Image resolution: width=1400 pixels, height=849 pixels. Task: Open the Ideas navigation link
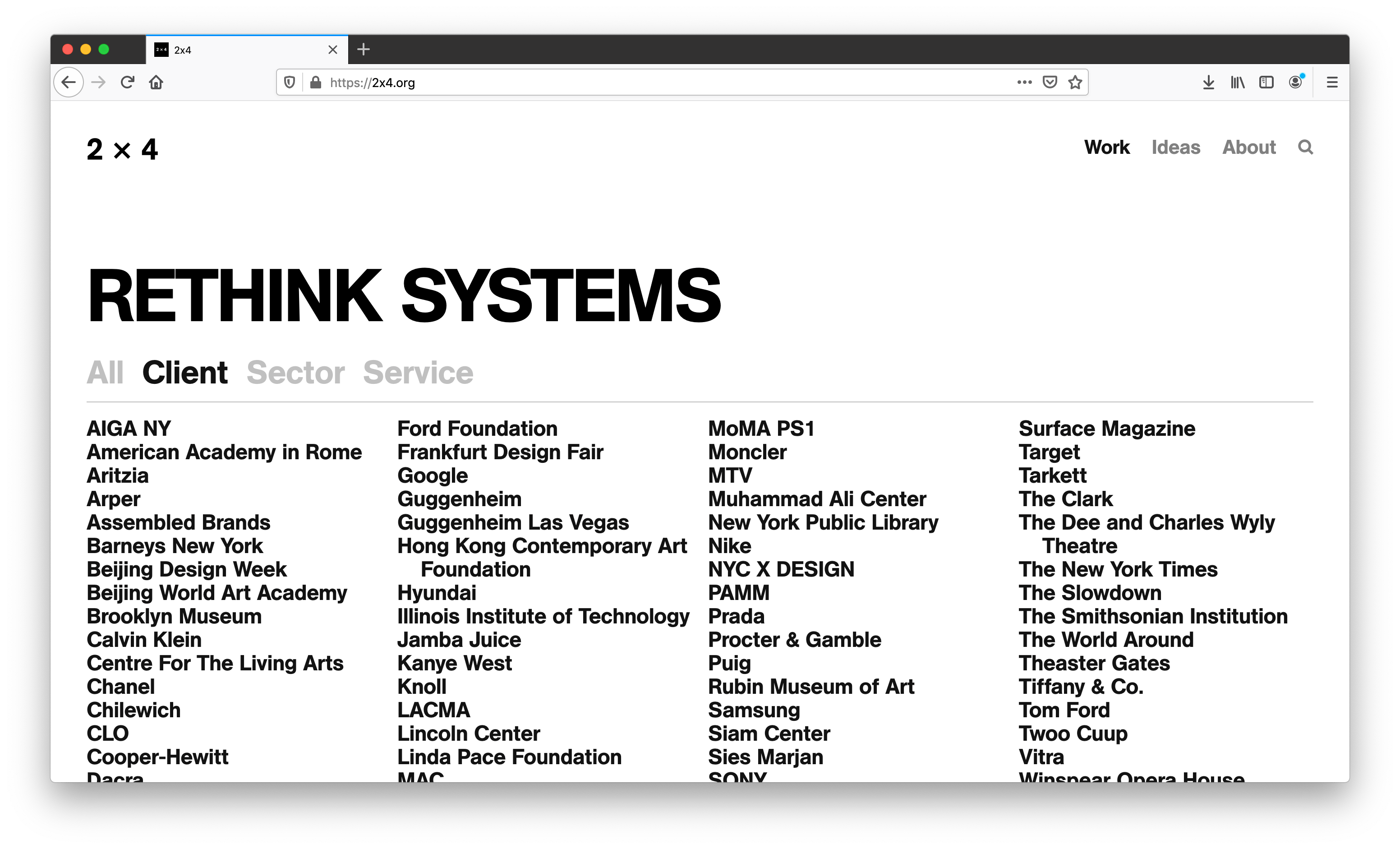pyautogui.click(x=1175, y=147)
